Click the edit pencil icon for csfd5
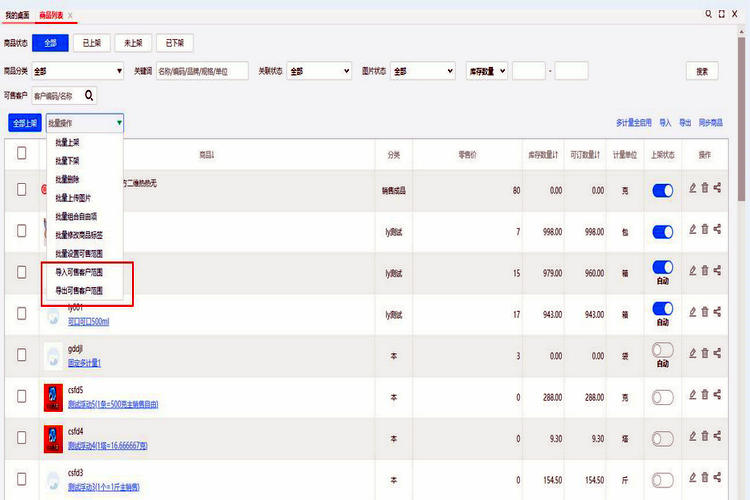This screenshot has height=500, width=750. click(x=693, y=396)
